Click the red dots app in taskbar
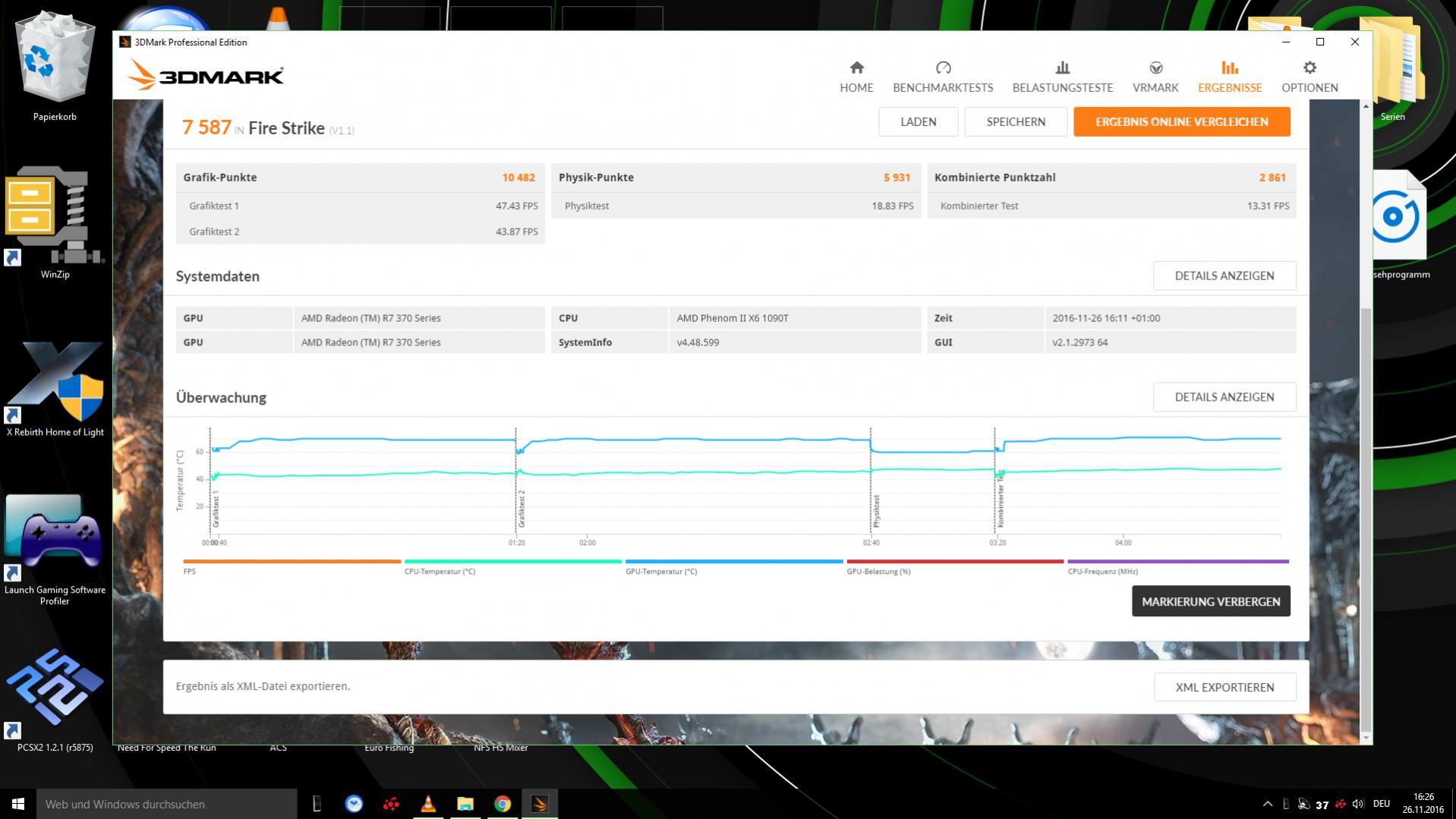 click(391, 804)
